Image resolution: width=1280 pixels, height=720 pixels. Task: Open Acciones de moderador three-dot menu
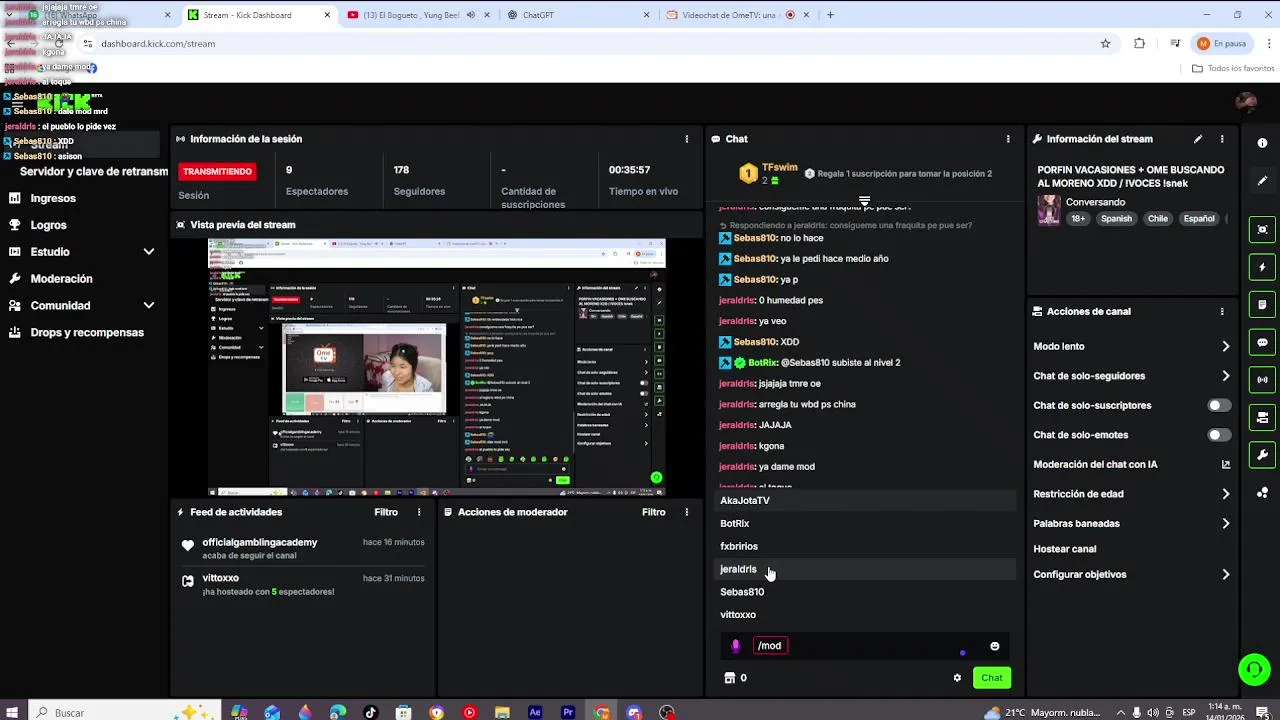(686, 512)
